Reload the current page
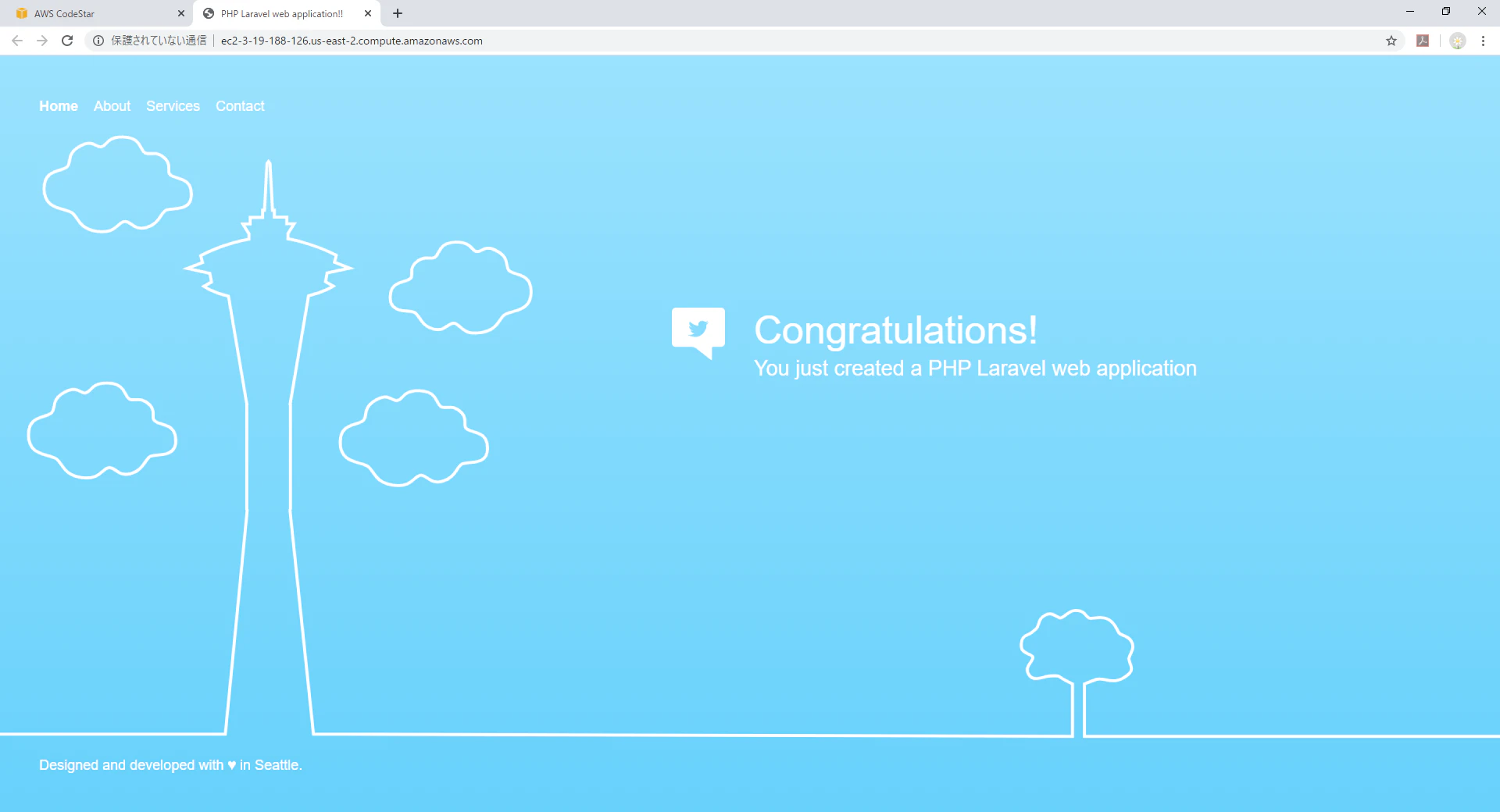The height and width of the screenshot is (812, 1500). 67,41
